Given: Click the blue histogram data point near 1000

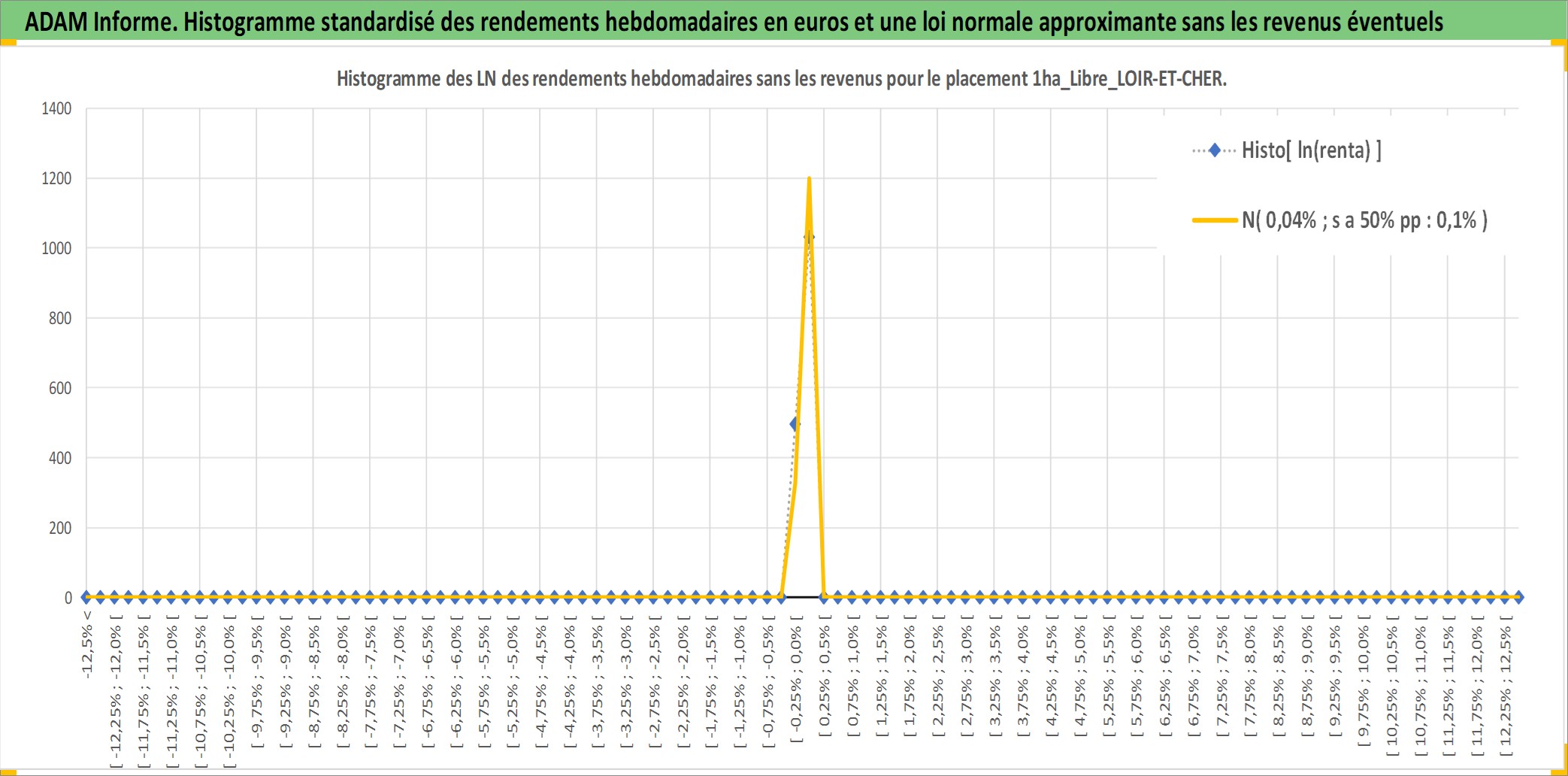Looking at the screenshot, I should [x=809, y=238].
